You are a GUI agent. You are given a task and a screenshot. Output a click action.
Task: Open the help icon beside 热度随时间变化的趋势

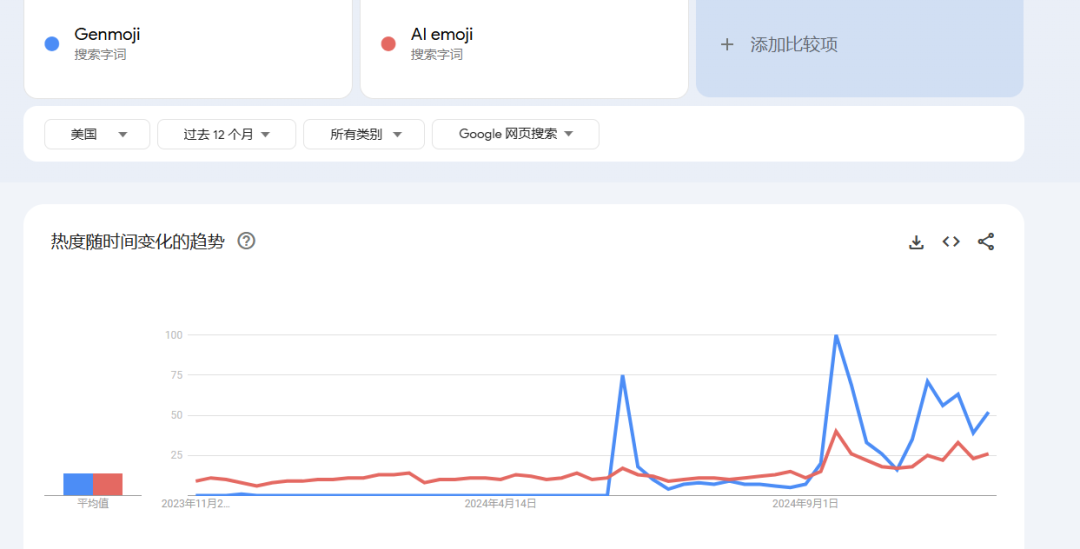(246, 241)
